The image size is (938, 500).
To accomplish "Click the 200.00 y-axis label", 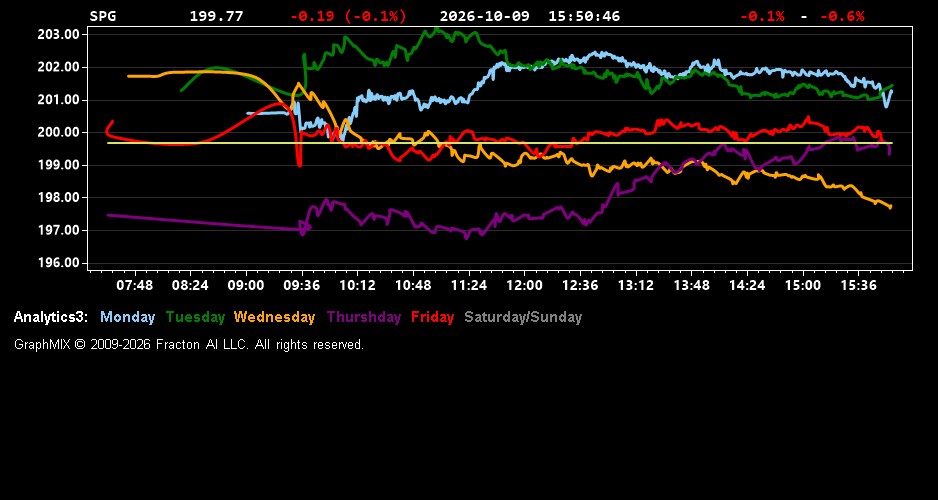I will tap(59, 132).
